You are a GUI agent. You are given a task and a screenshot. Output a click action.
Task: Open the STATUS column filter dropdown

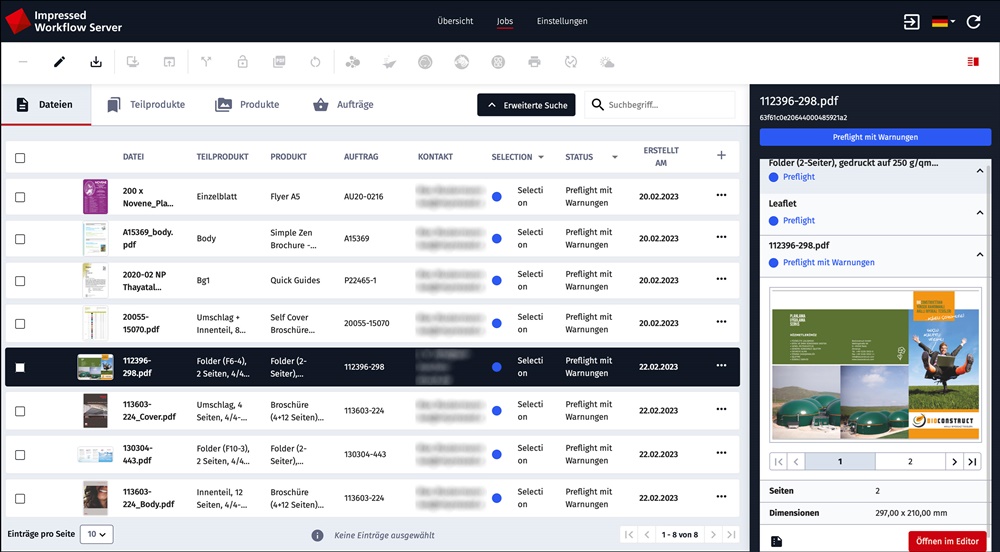click(x=615, y=157)
